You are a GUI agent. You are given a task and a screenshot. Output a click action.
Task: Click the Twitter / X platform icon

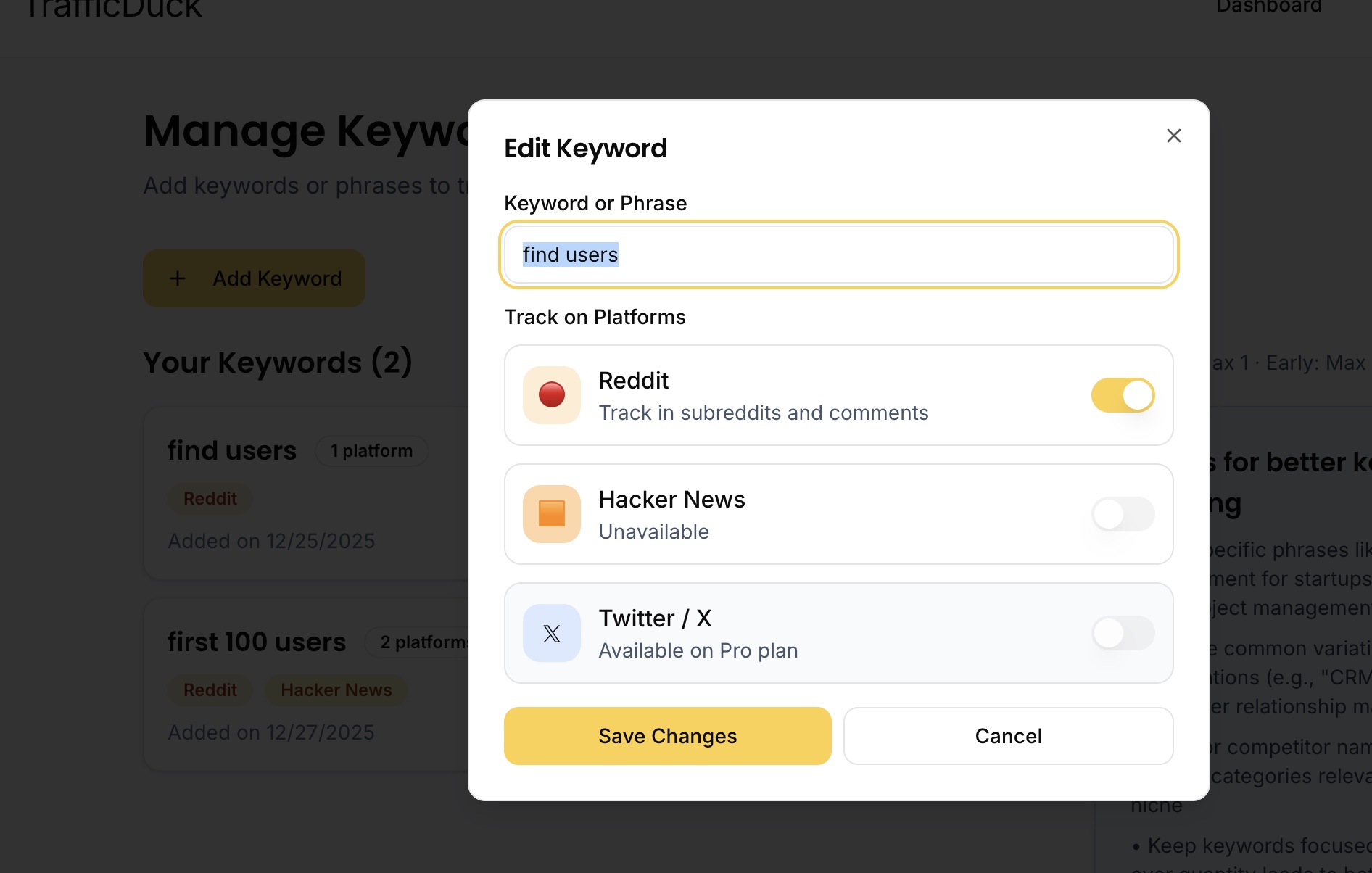551,633
